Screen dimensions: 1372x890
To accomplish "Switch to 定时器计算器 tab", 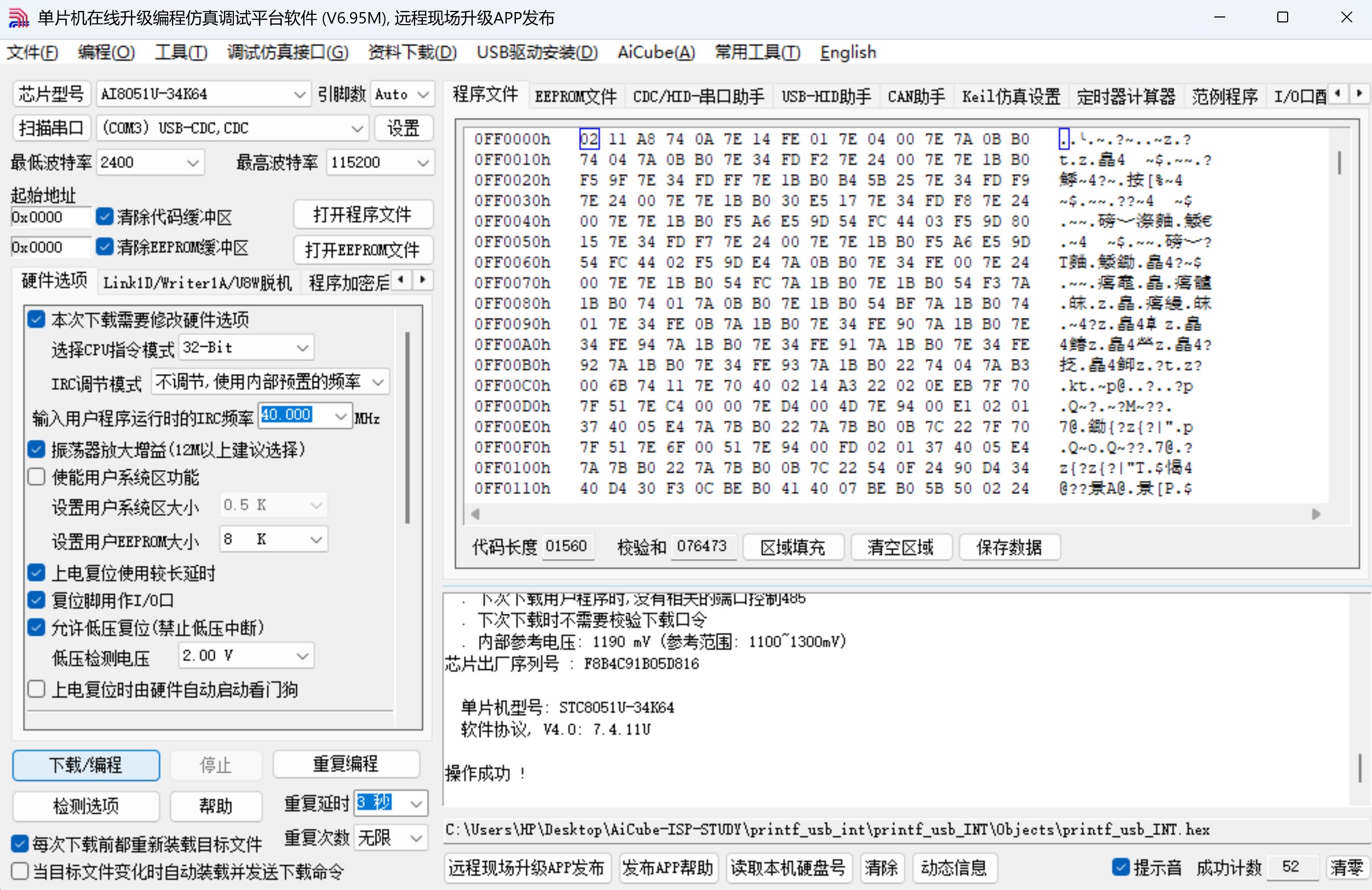I will click(1126, 96).
